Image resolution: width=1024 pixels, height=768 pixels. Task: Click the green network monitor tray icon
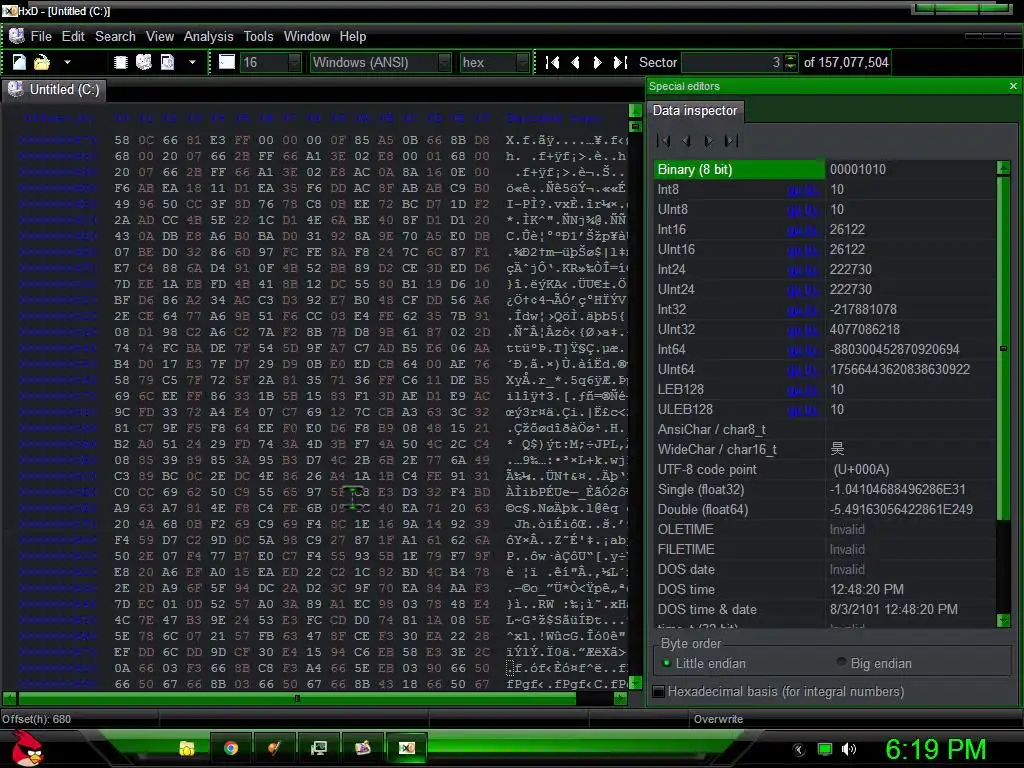click(825, 750)
